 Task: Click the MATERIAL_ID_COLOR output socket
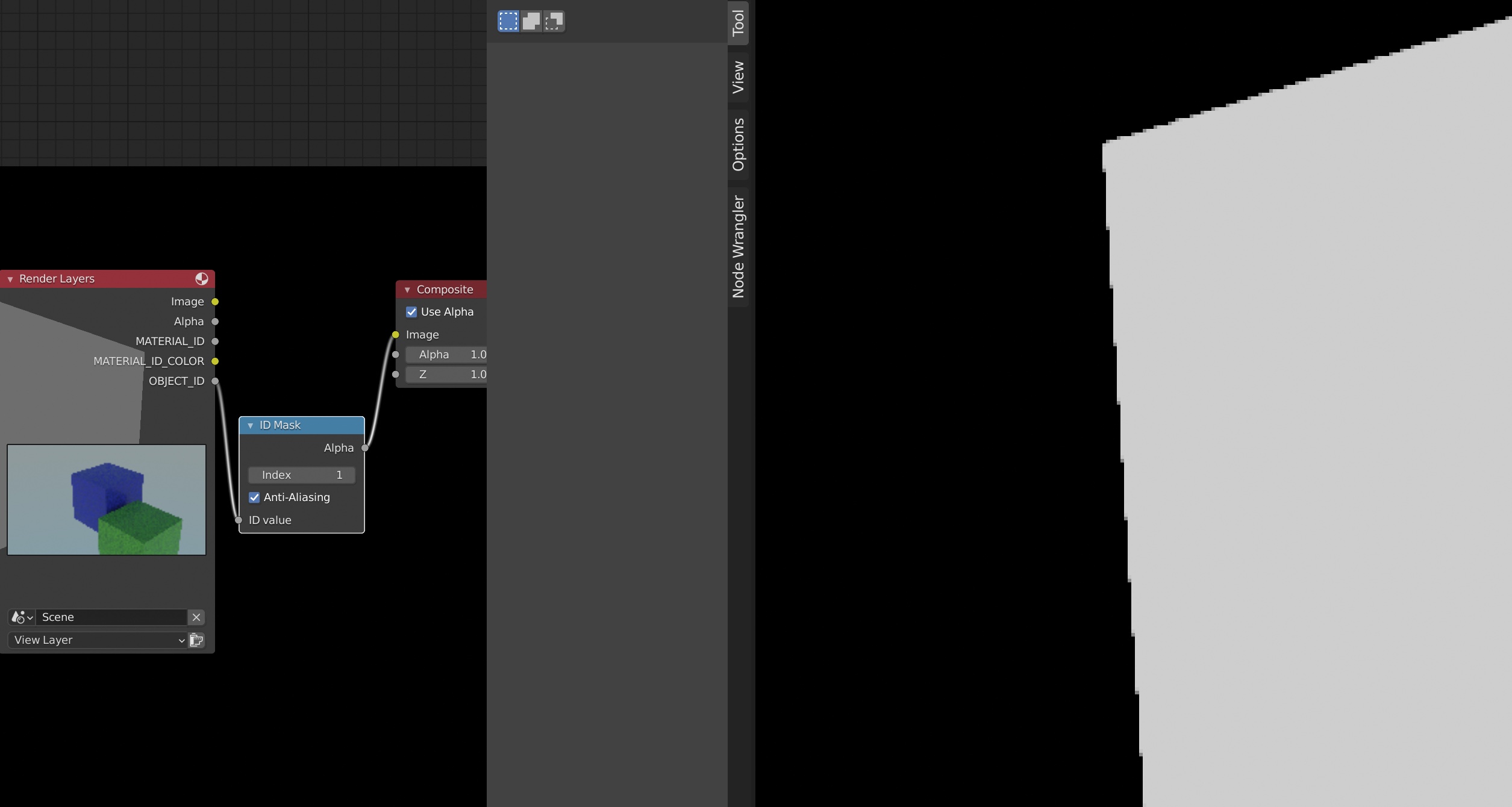[215, 361]
